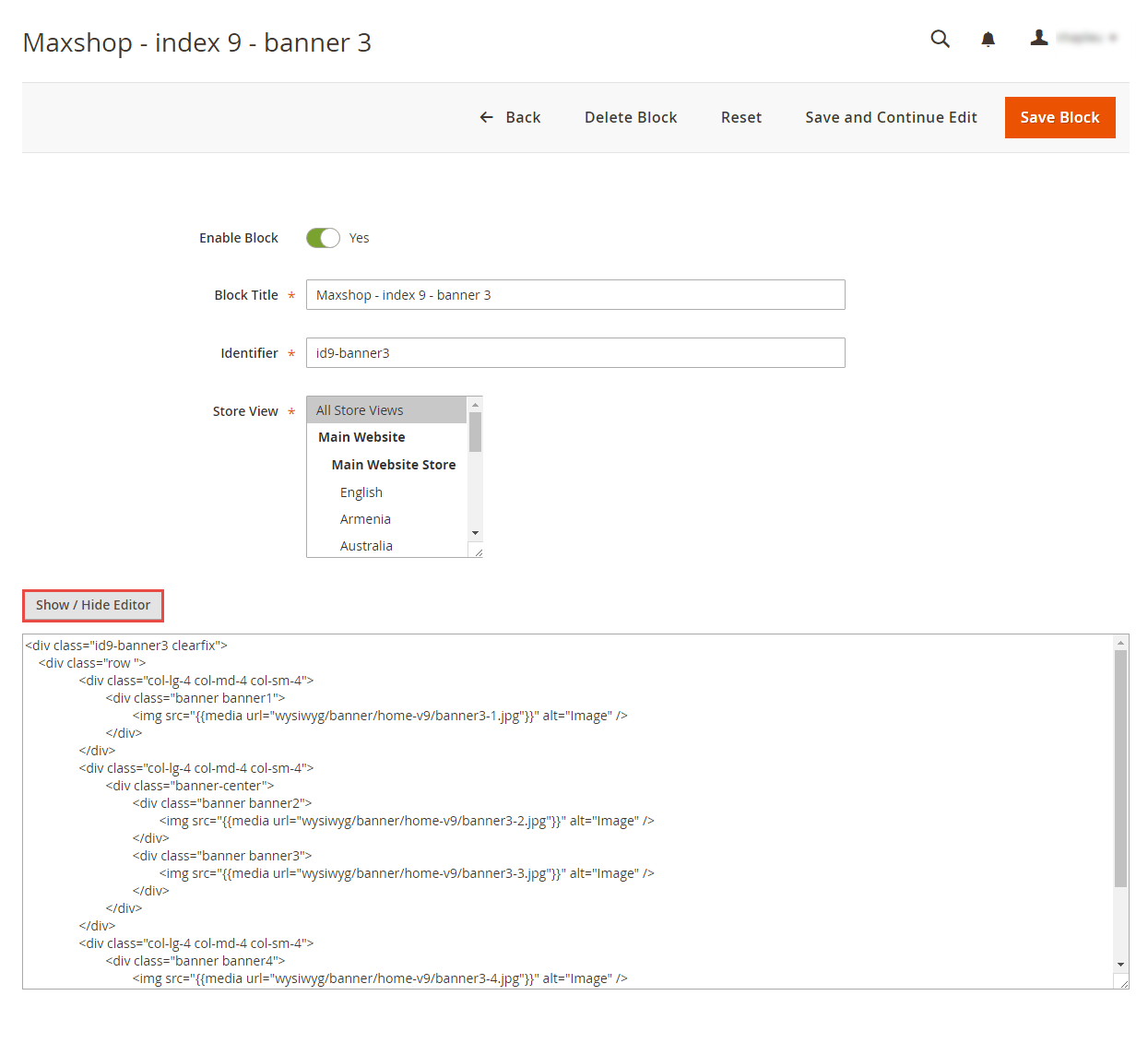This screenshot has height=1043, width=1148.
Task: Click the 'banner-center' div code line
Action: coord(190,786)
